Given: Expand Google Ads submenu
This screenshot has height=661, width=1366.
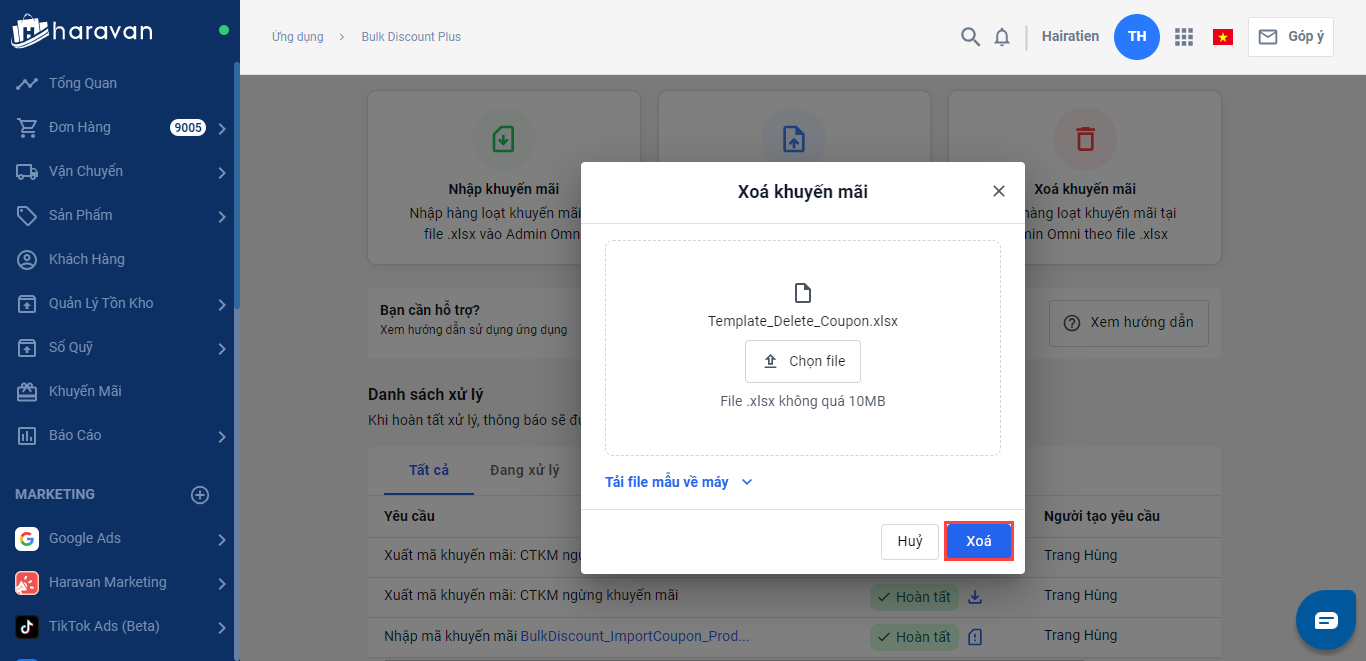Looking at the screenshot, I should coord(222,540).
